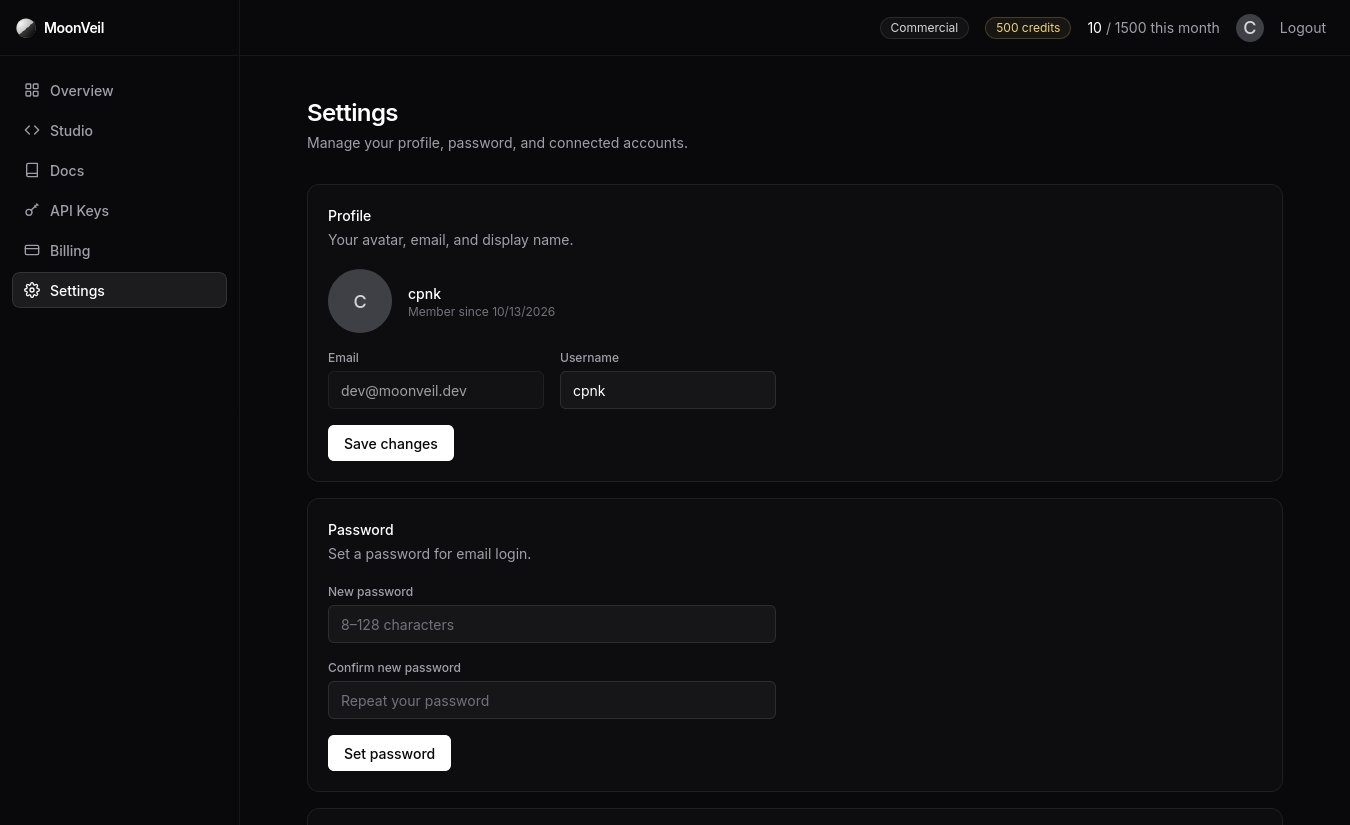Focus the Username field containing cpnk
The height and width of the screenshot is (825, 1350).
(x=668, y=390)
